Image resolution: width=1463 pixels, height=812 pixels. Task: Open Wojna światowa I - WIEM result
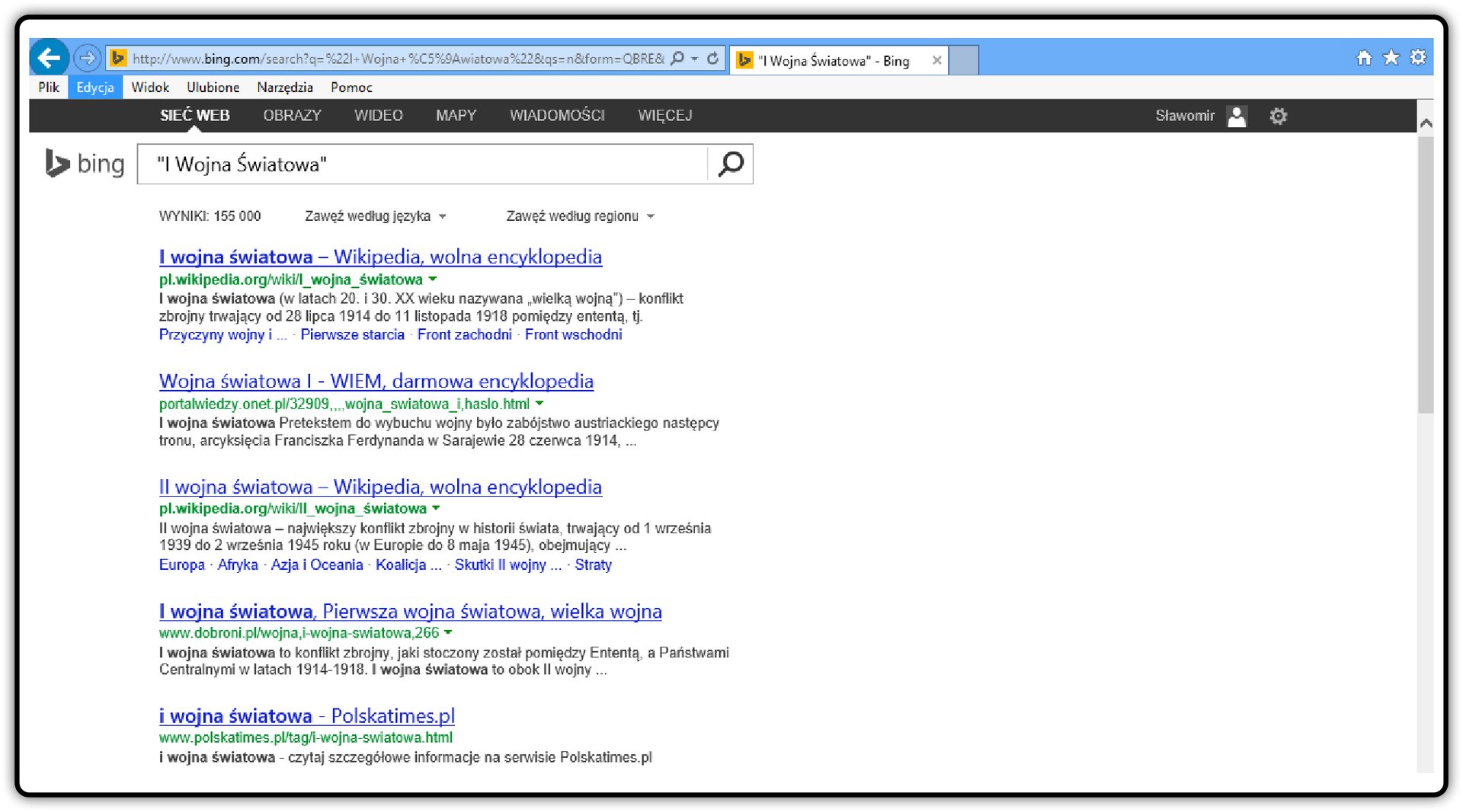coord(376,381)
